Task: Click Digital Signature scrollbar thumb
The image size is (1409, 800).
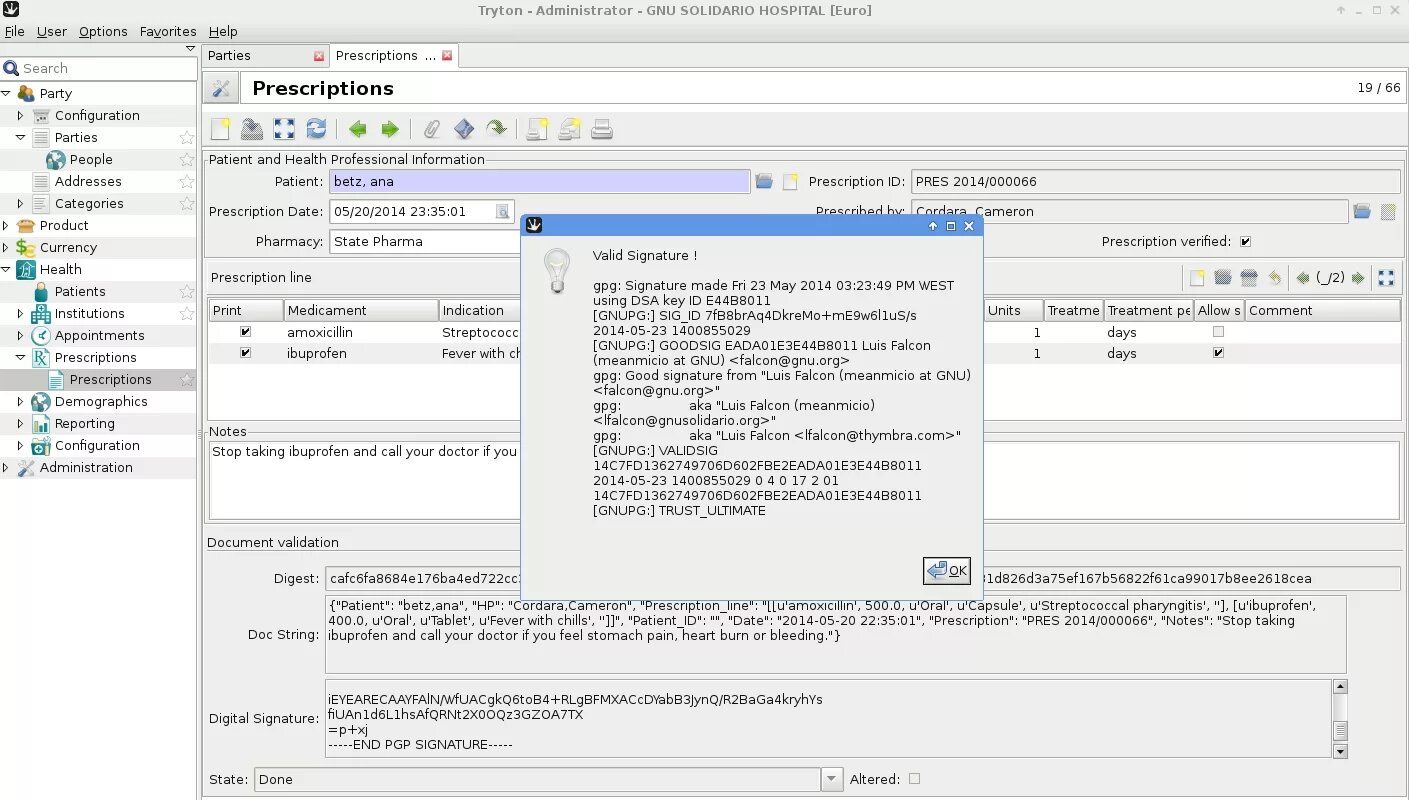Action: (1341, 729)
